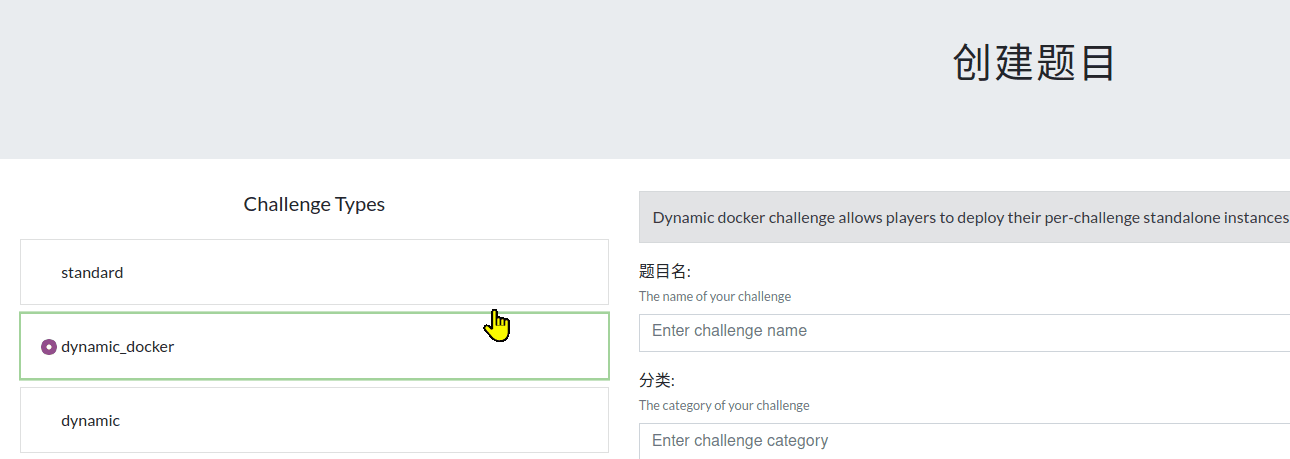Image resolution: width=1290 pixels, height=459 pixels.
Task: Click the Challenge Types section heading
Action: tap(314, 204)
